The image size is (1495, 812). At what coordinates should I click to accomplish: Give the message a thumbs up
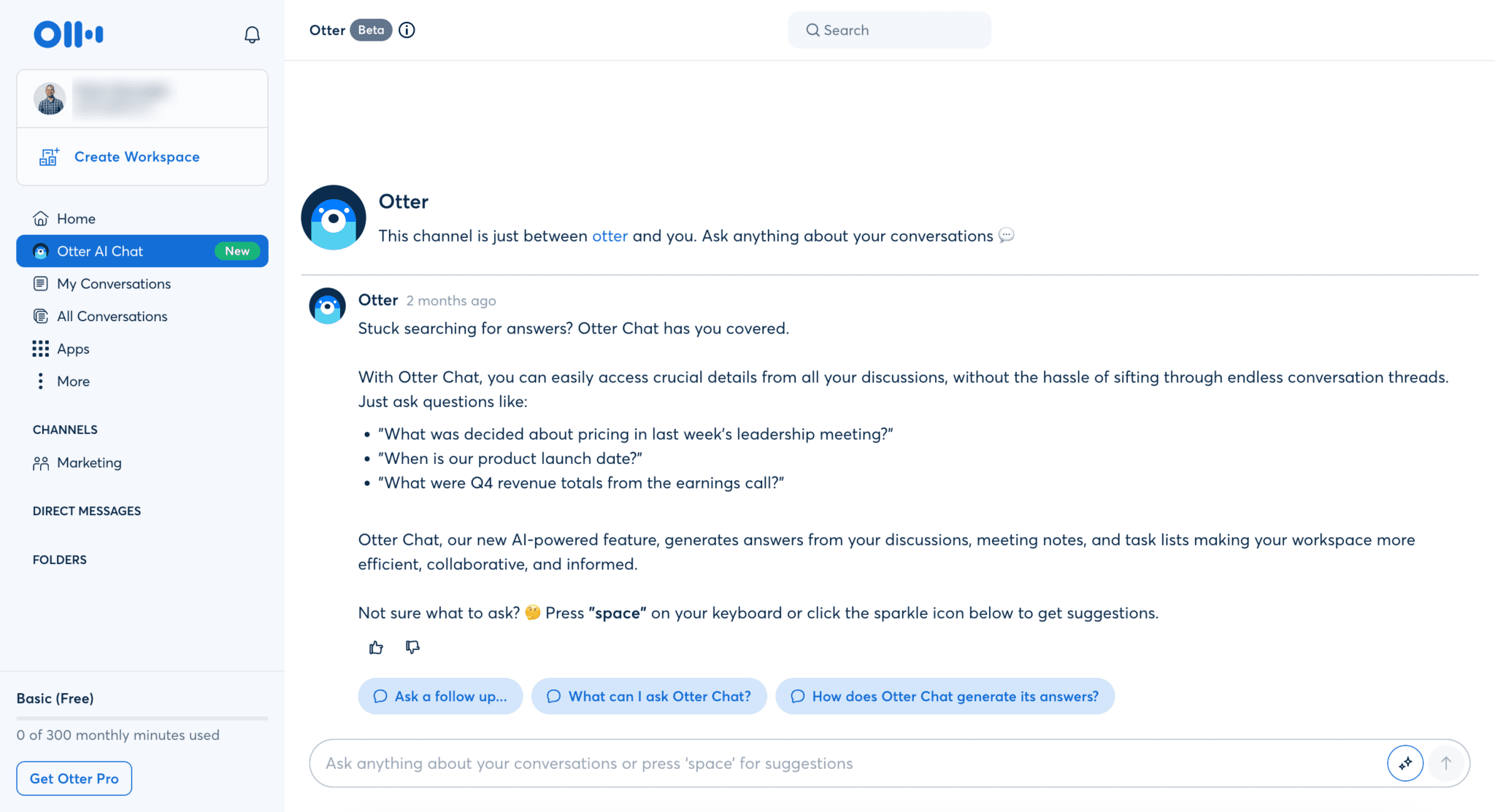click(376, 647)
